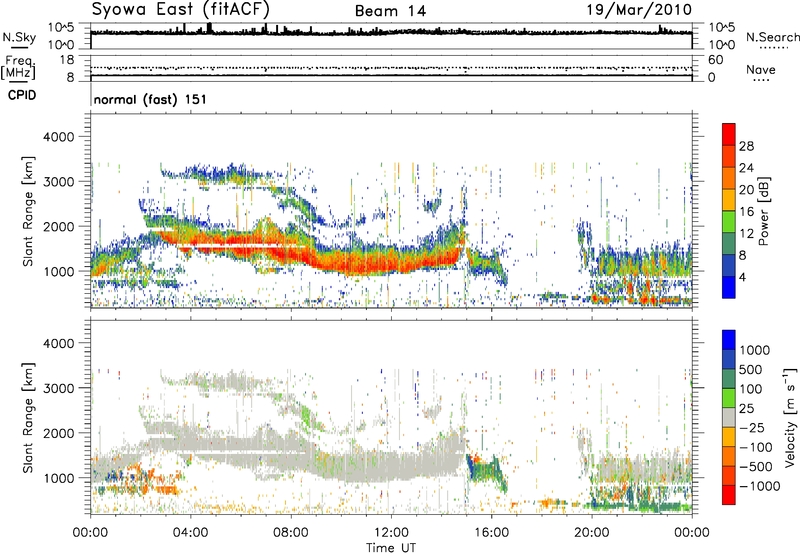The height and width of the screenshot is (554, 800).
Task: Click the 'Beam 14' heading
Action: coord(390,11)
